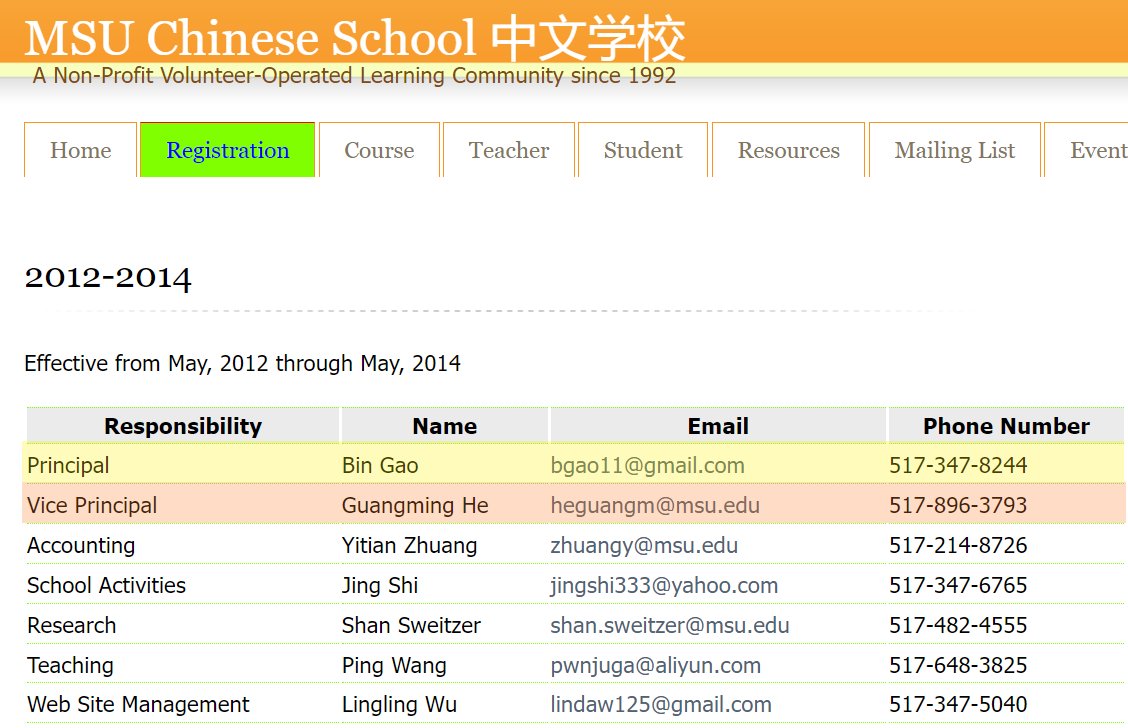This screenshot has width=1128, height=728.
Task: Email shan.sweitzer@msu.edu
Action: [669, 625]
